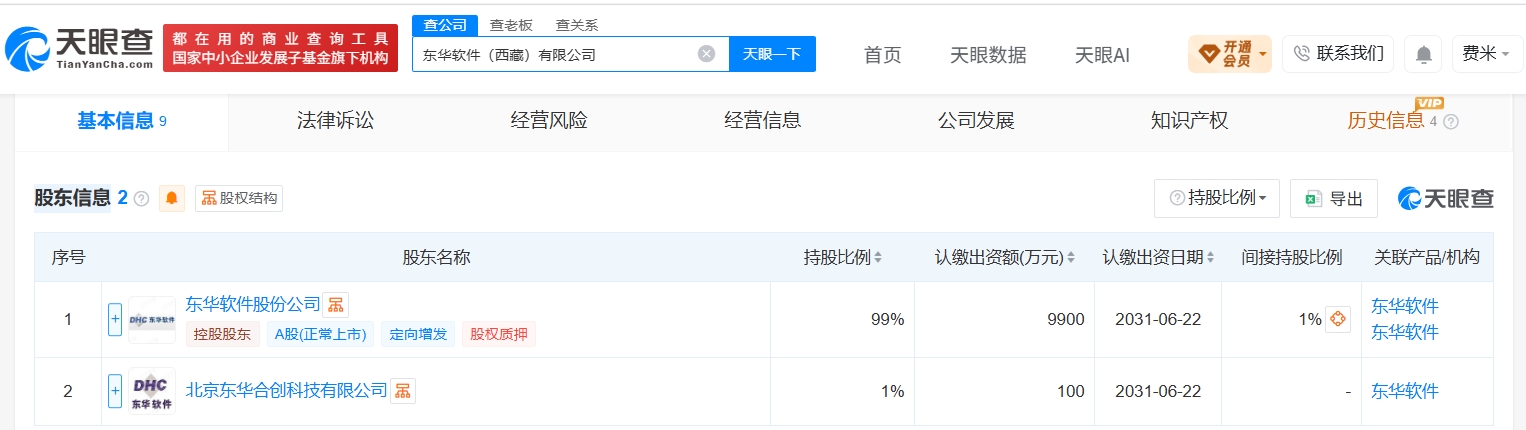Click the orange alert bell beside 股东信息

tap(172, 198)
